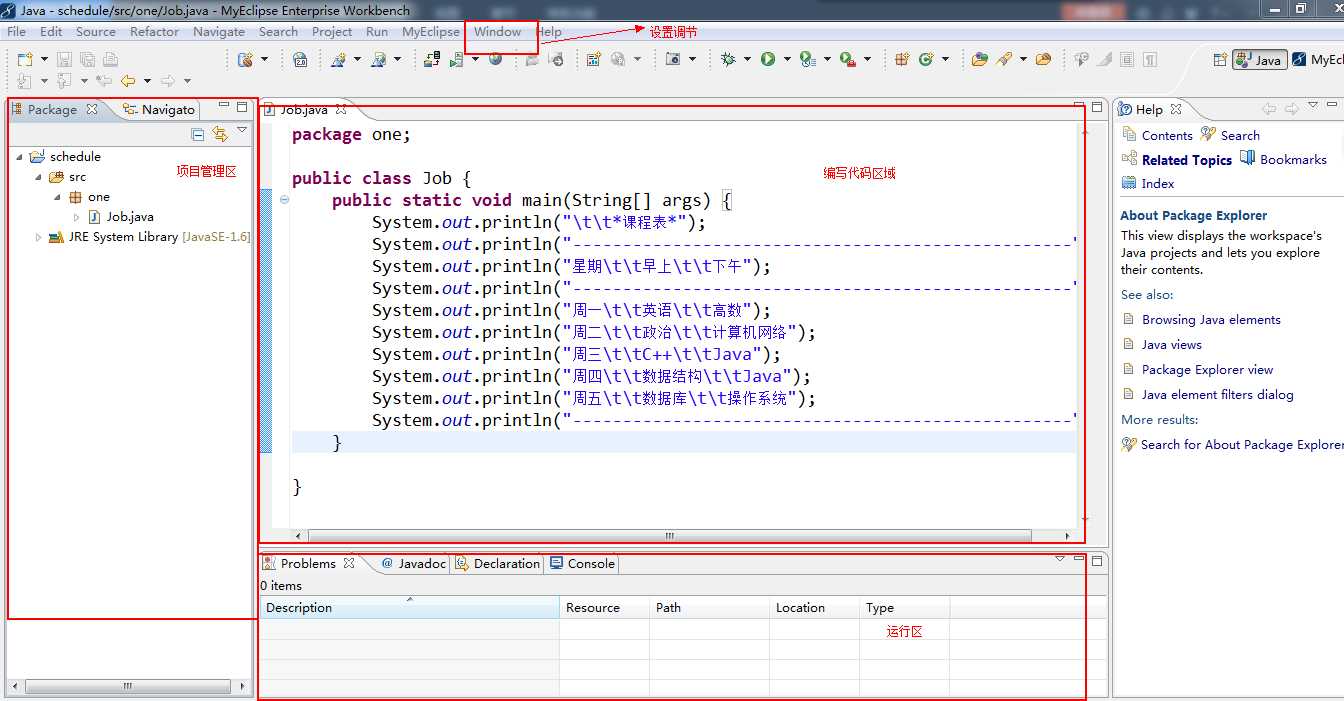
Task: Click the Debug bug icon
Action: pyautogui.click(x=729, y=59)
